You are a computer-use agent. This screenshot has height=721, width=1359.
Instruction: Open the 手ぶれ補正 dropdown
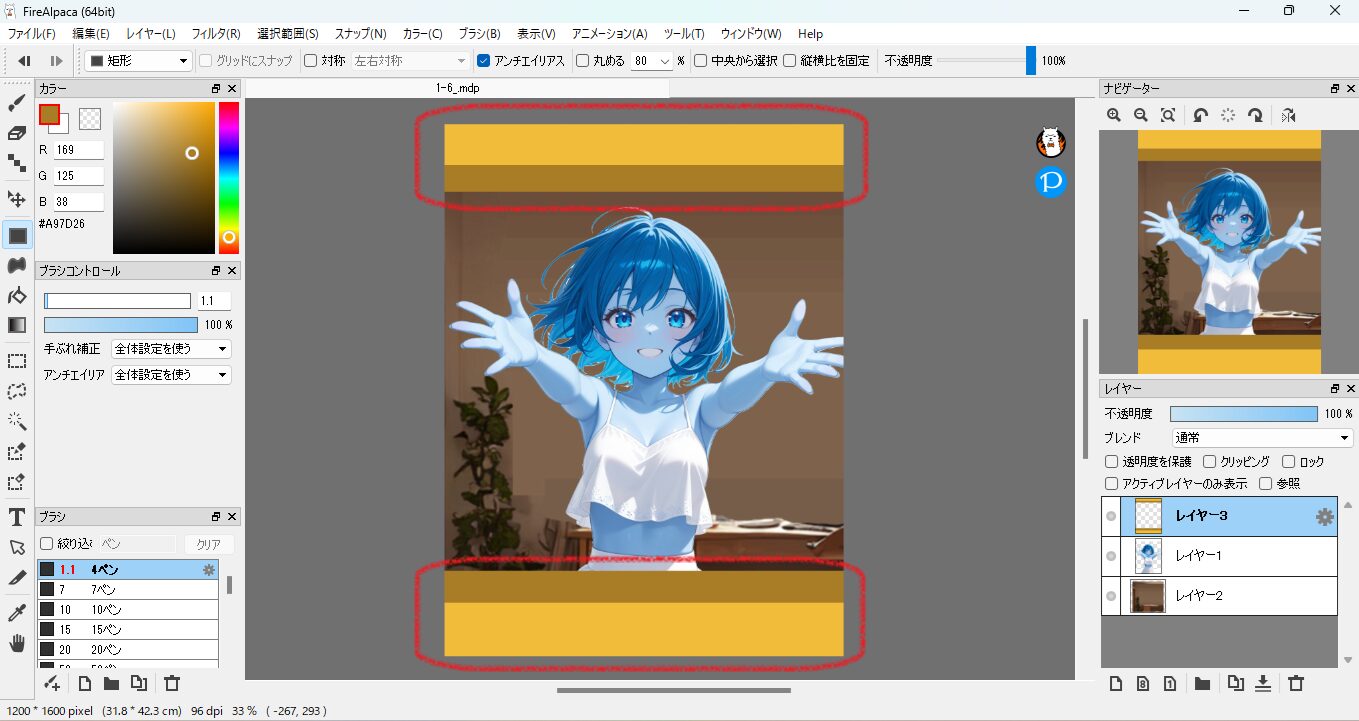[x=171, y=349]
